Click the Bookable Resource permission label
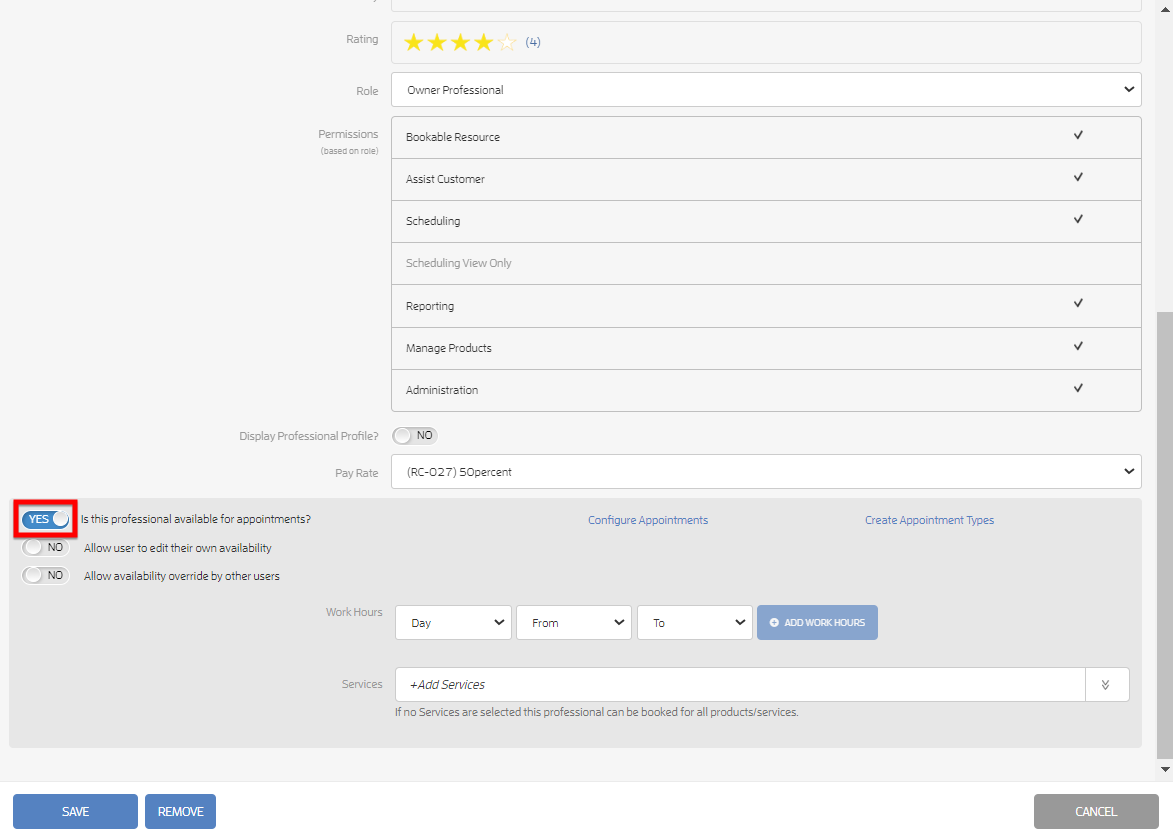1173x840 pixels. (x=453, y=137)
